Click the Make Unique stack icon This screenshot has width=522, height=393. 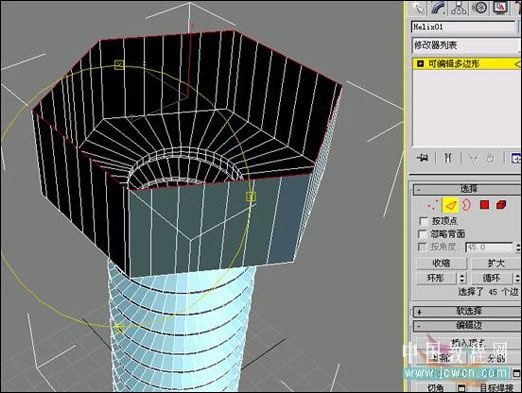pos(473,158)
